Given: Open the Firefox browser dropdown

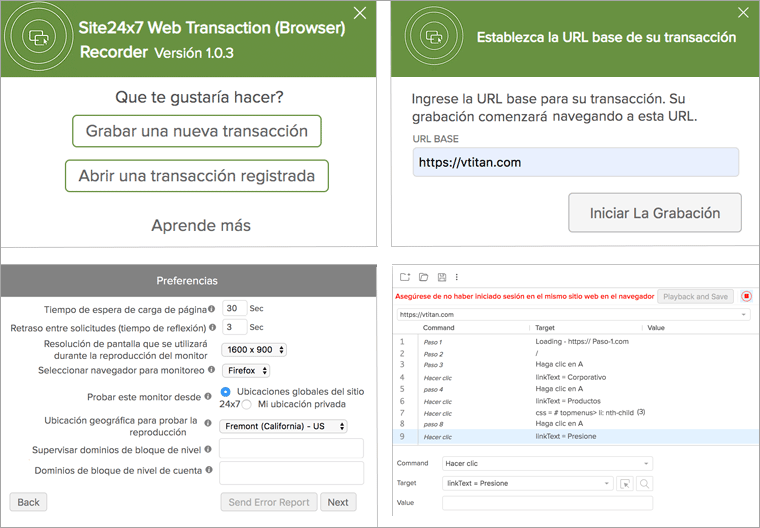Looking at the screenshot, I should pos(246,371).
